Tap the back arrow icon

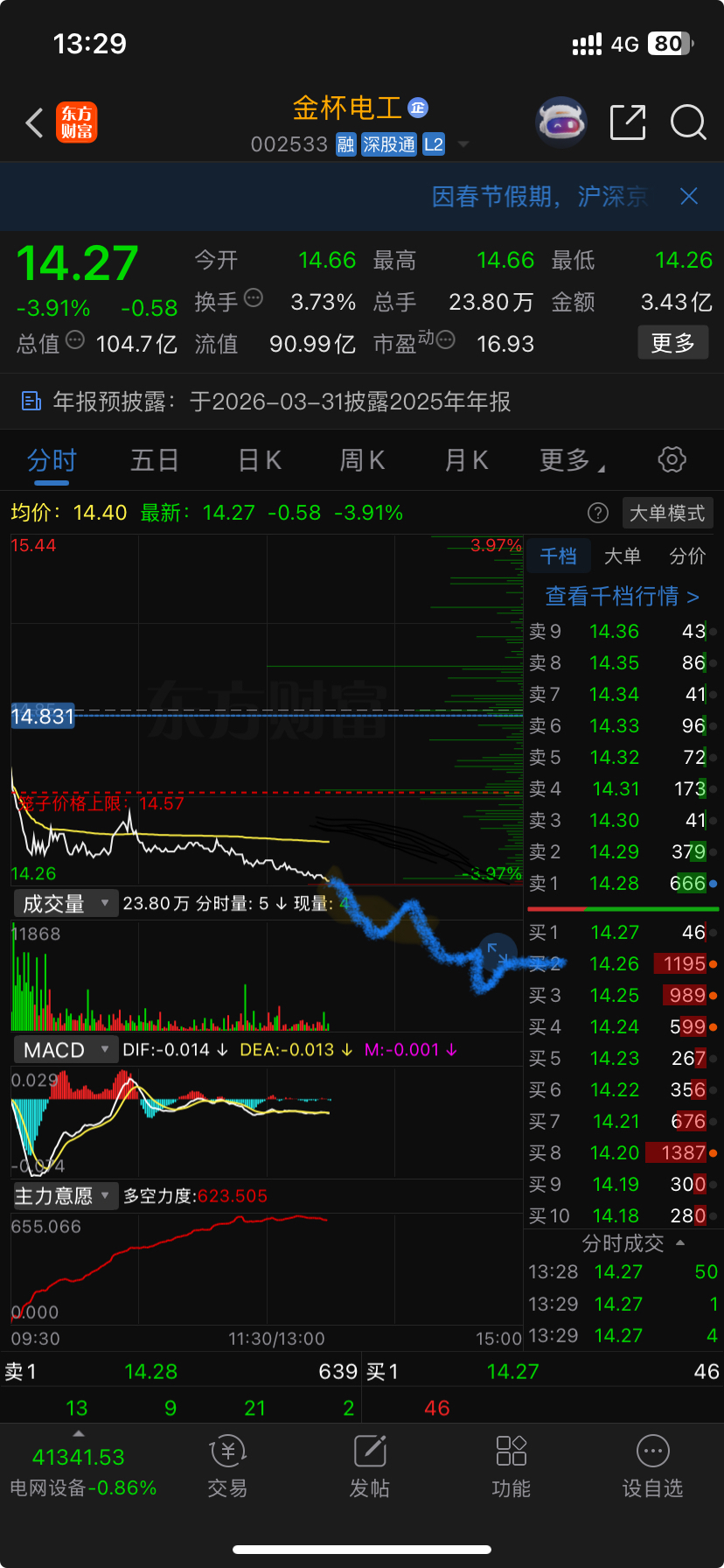coord(34,123)
